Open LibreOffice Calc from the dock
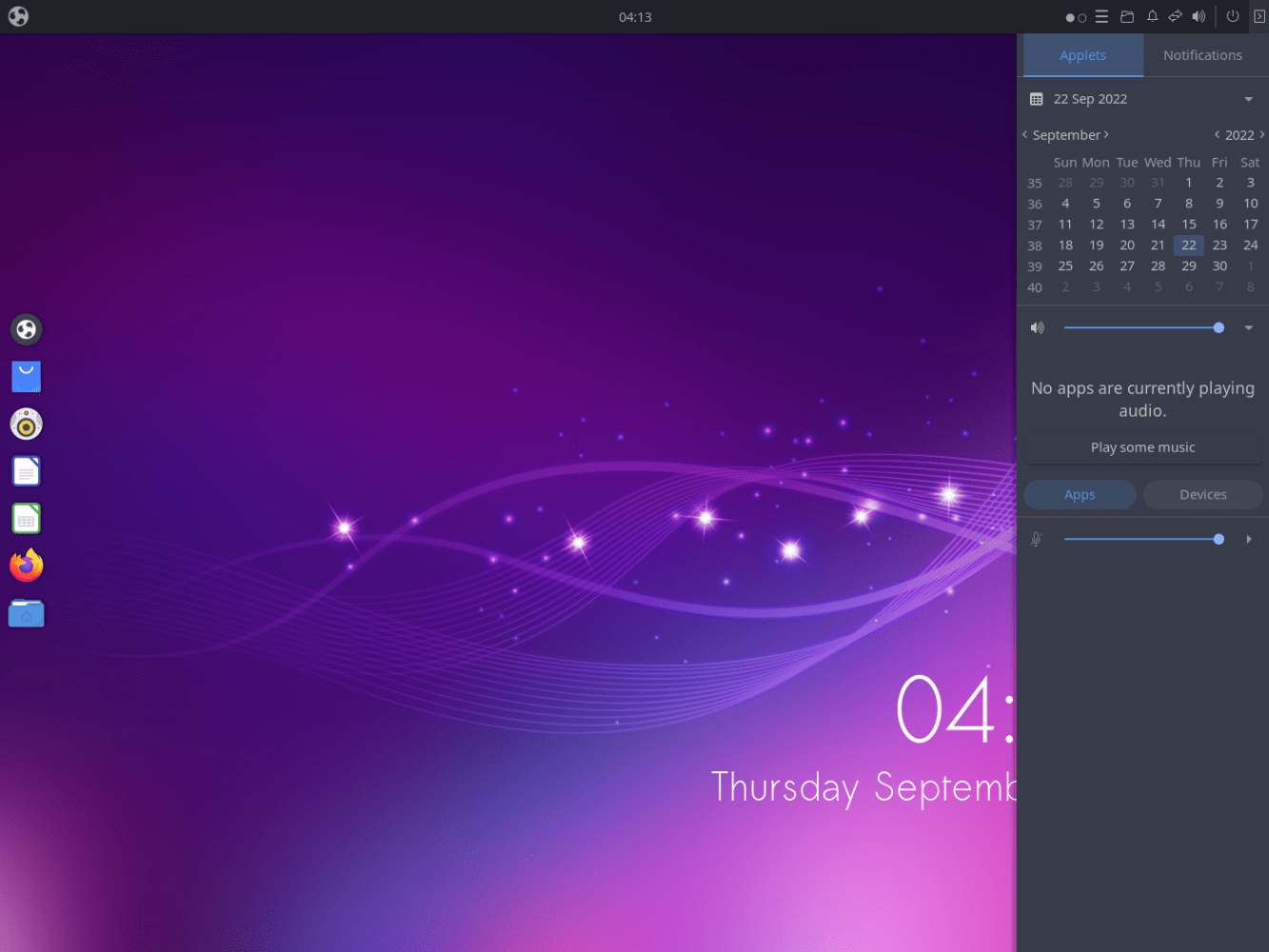Viewport: 1269px width, 952px height. click(26, 518)
